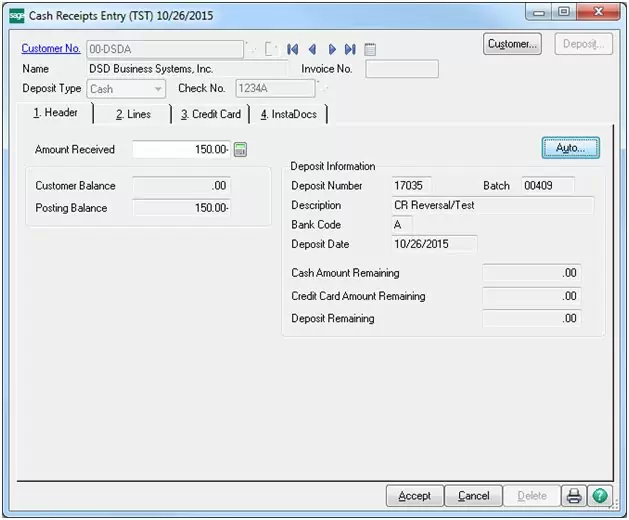Click the Sage logo in title bar
This screenshot has height=520, width=629.
[16, 14]
